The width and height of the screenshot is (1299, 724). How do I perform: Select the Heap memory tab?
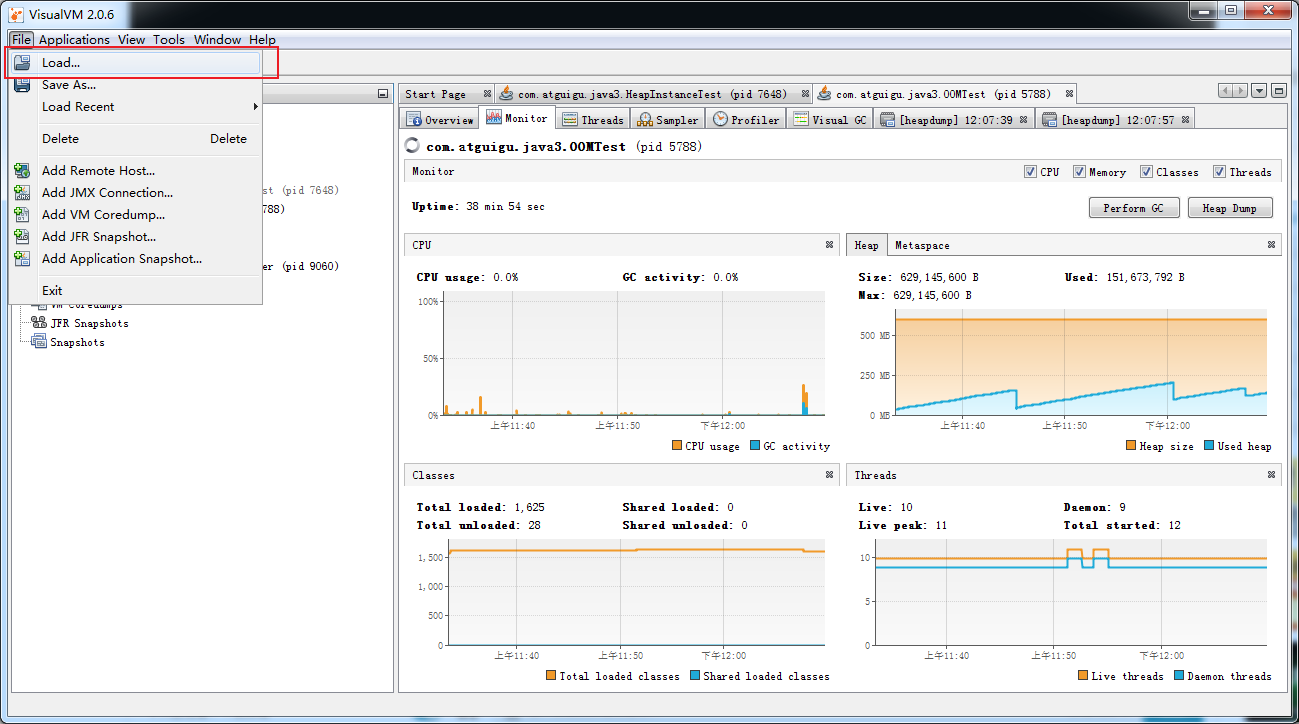click(x=866, y=245)
